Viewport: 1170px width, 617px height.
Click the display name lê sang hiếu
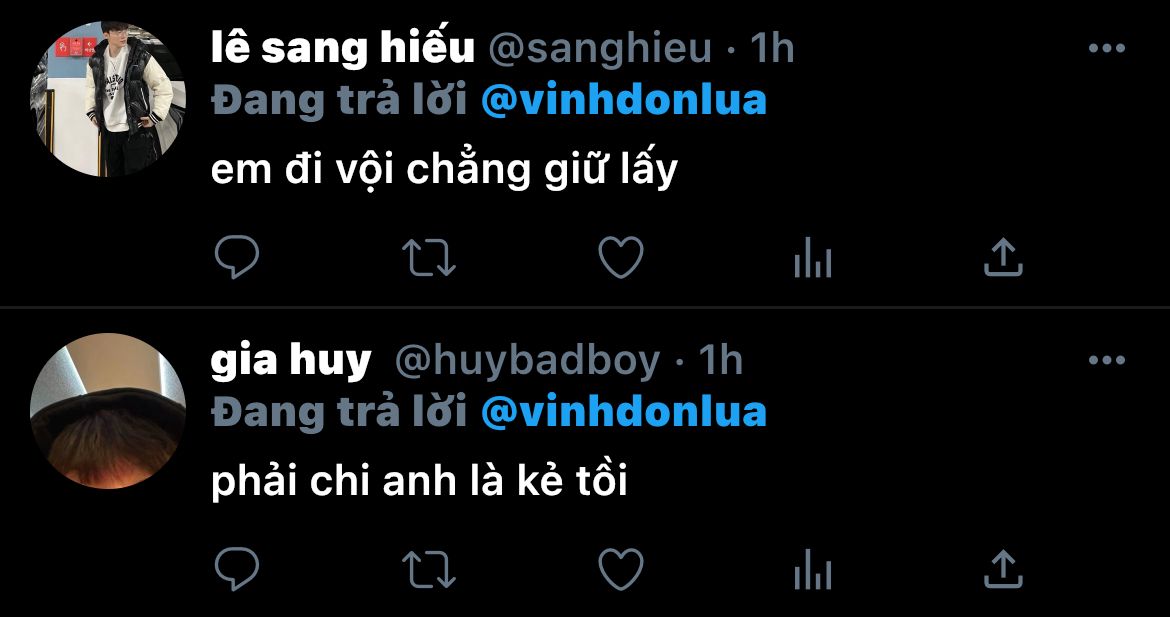pos(342,48)
